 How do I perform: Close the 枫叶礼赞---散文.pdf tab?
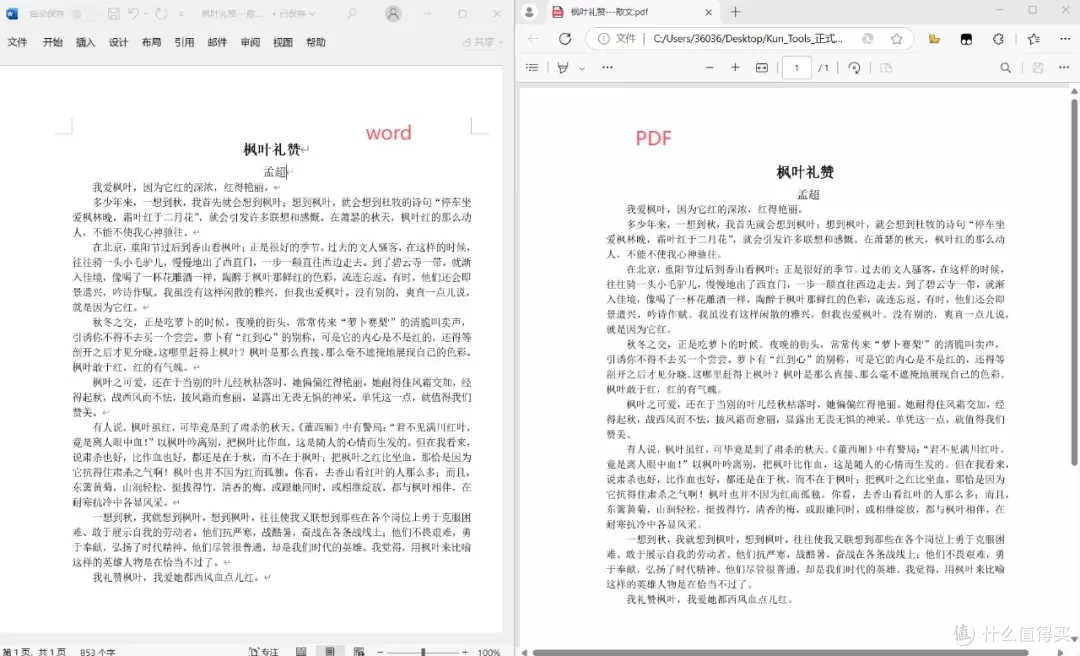click(x=709, y=12)
